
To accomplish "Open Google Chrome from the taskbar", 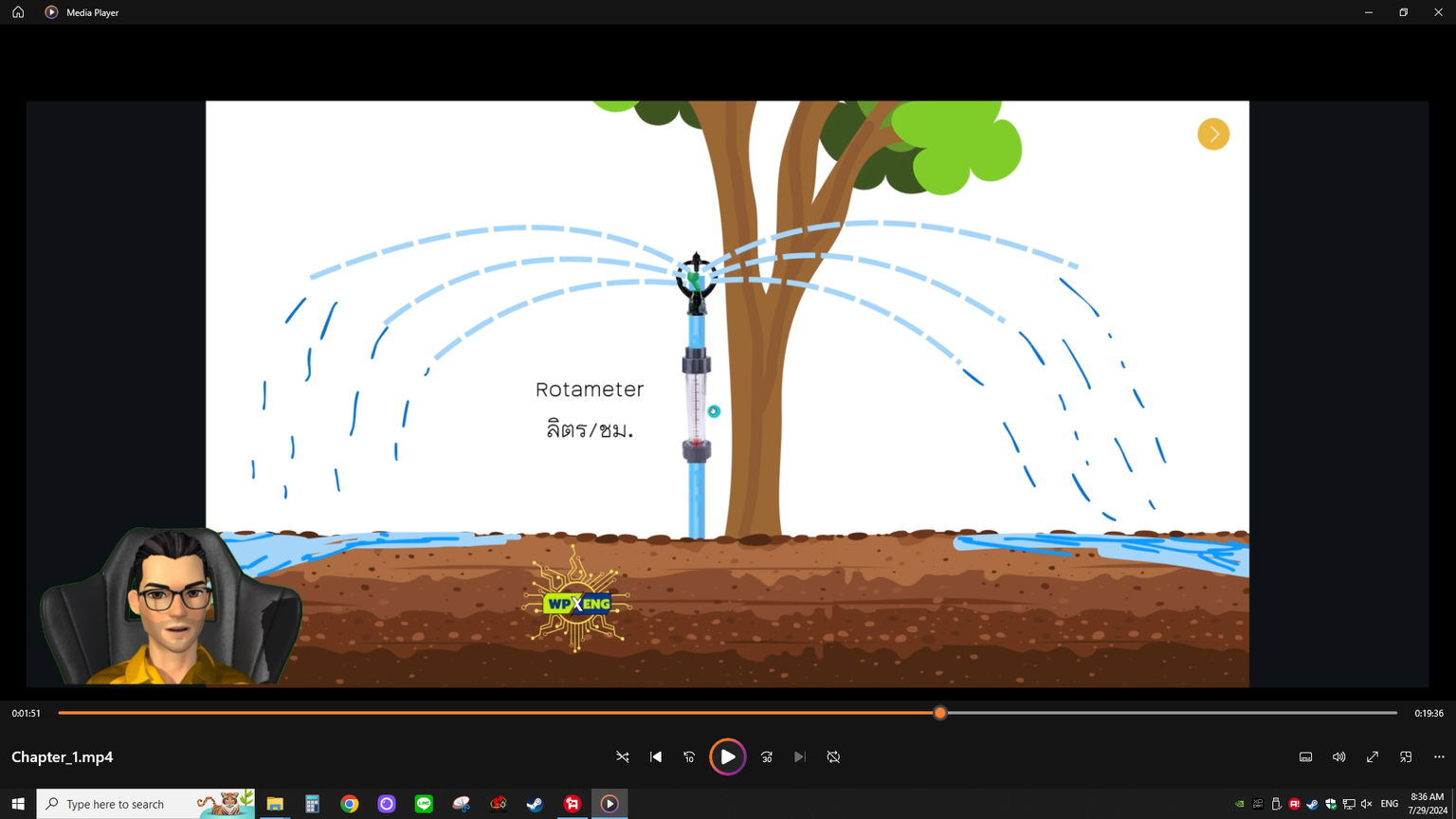I will [350, 804].
